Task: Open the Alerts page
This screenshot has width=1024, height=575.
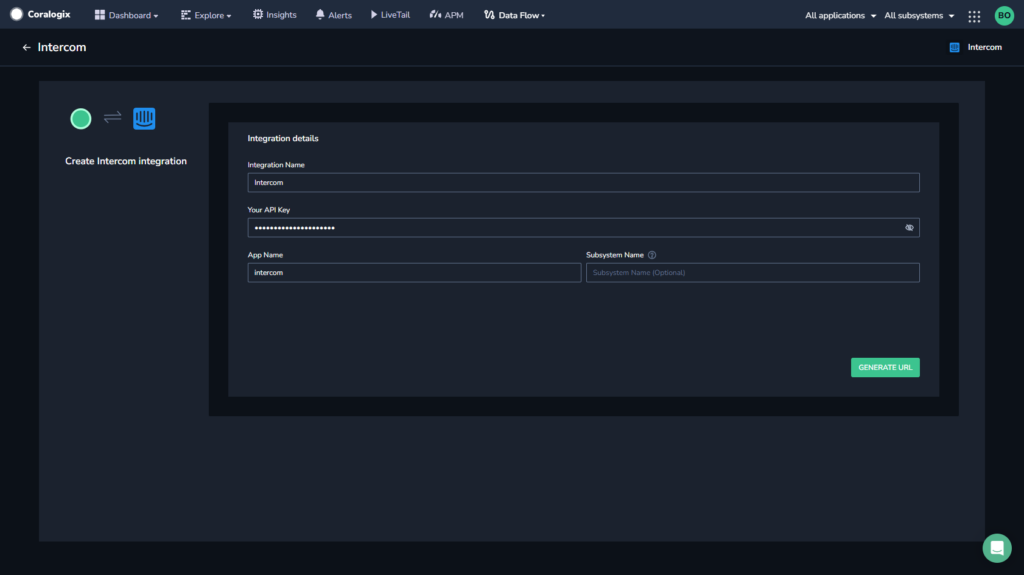Action: (x=334, y=15)
